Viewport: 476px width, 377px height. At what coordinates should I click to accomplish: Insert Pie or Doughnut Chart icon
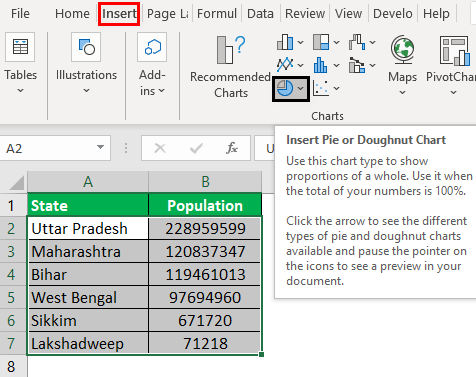point(285,88)
